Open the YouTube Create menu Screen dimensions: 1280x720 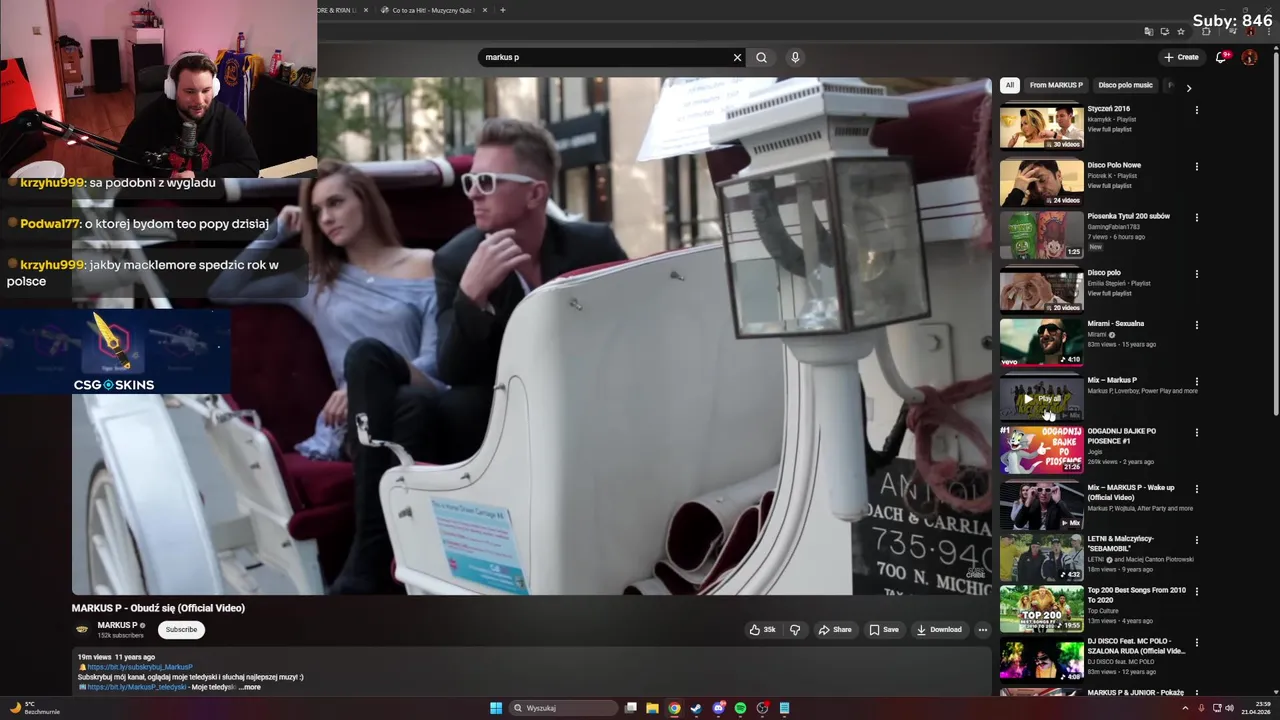point(1181,57)
